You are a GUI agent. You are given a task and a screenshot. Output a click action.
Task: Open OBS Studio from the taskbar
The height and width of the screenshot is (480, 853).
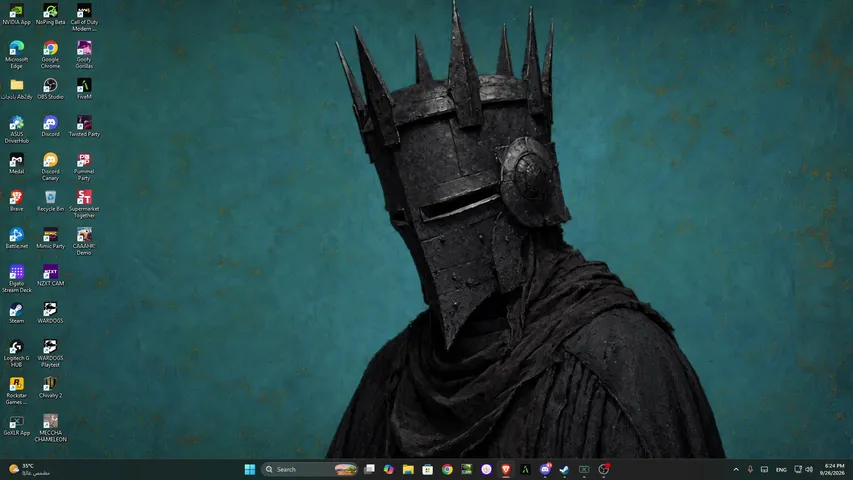[603, 469]
